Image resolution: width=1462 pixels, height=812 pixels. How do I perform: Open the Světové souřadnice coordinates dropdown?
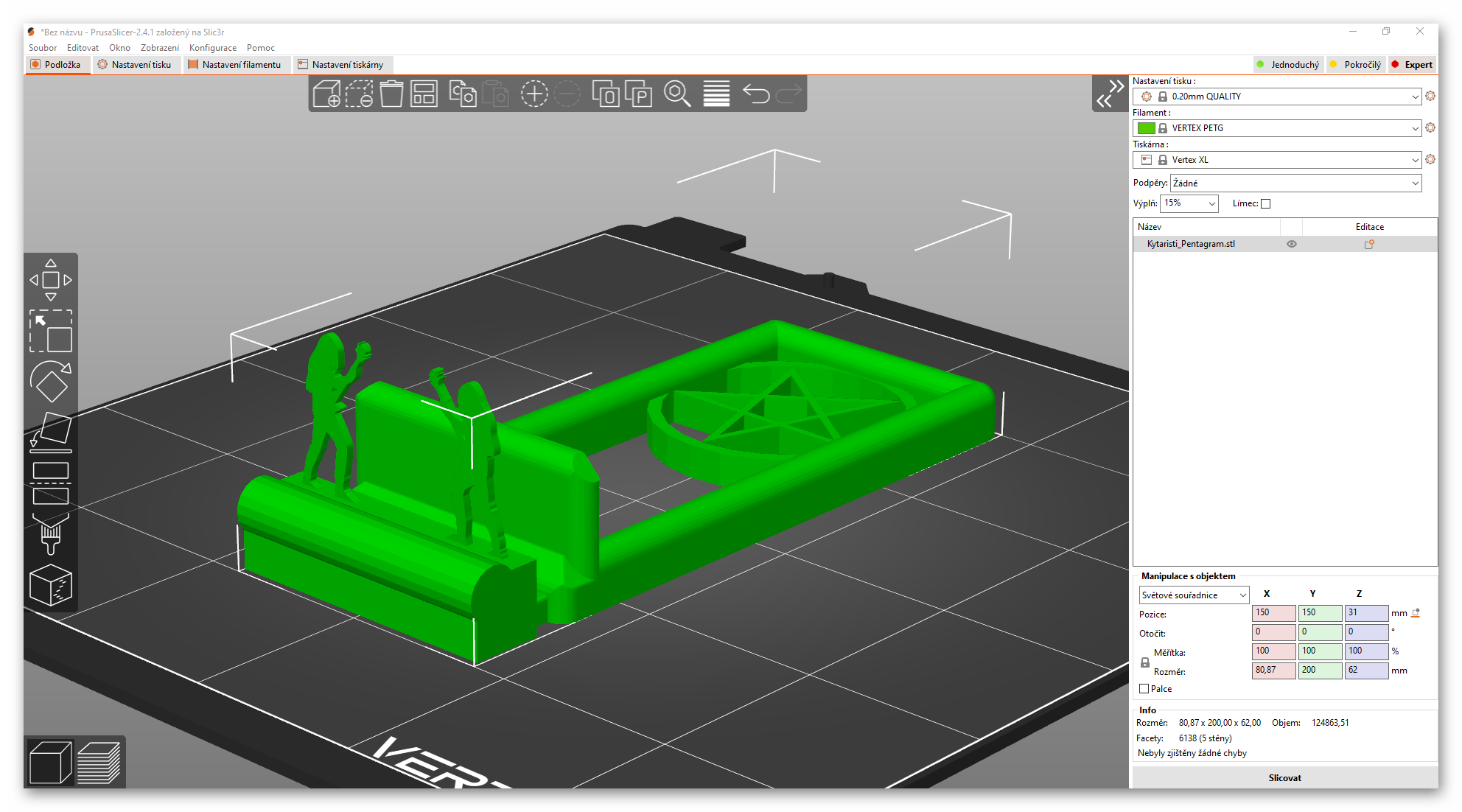(x=1194, y=595)
